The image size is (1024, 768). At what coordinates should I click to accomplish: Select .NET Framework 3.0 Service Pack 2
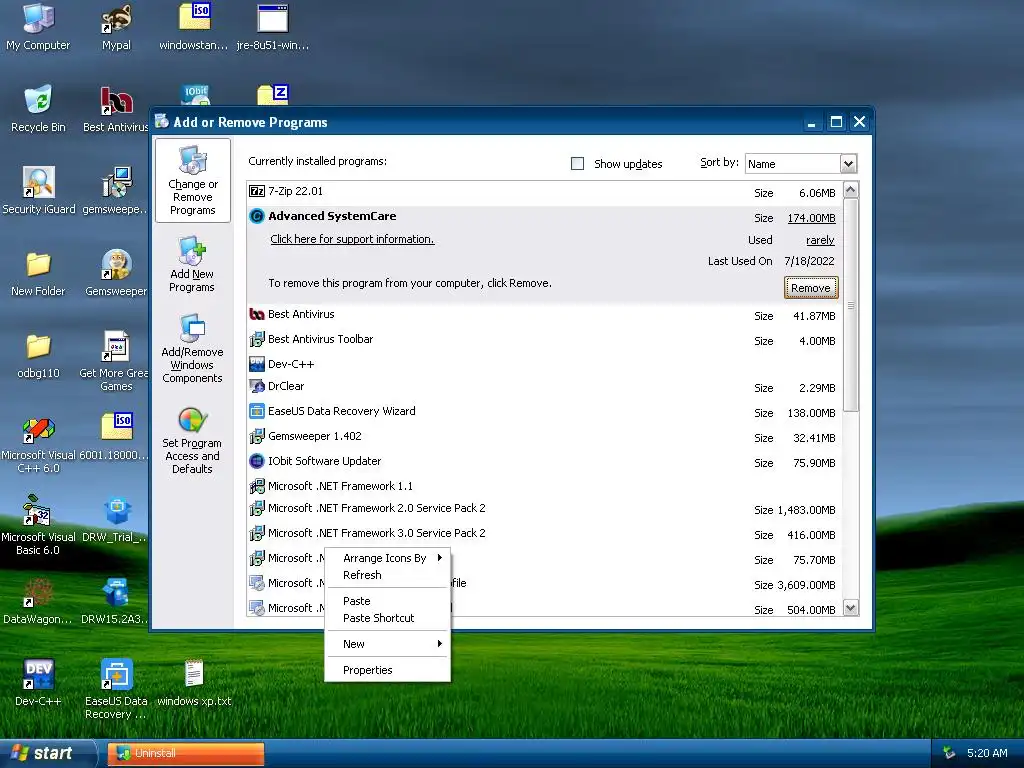click(x=545, y=534)
